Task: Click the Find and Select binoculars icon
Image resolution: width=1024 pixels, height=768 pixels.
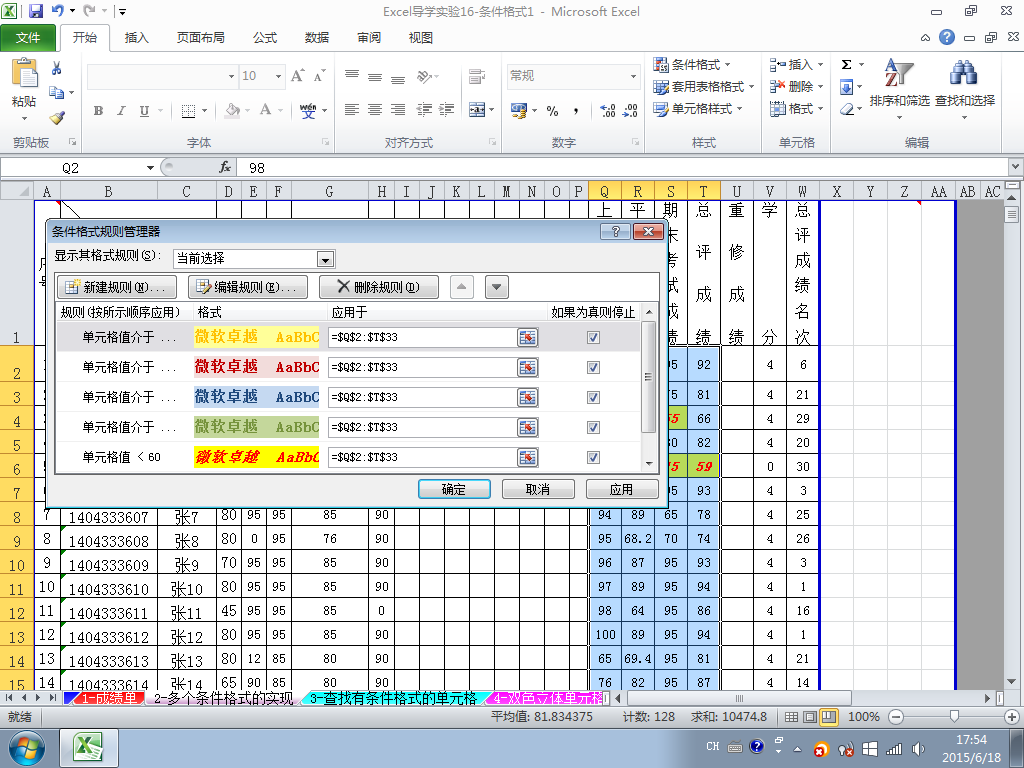Action: [964, 73]
